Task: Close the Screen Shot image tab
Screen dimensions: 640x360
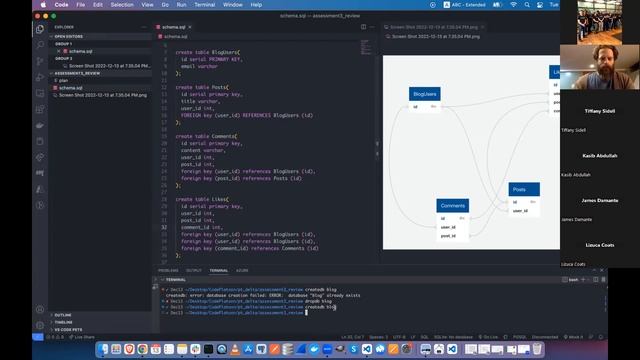Action: coord(482,27)
